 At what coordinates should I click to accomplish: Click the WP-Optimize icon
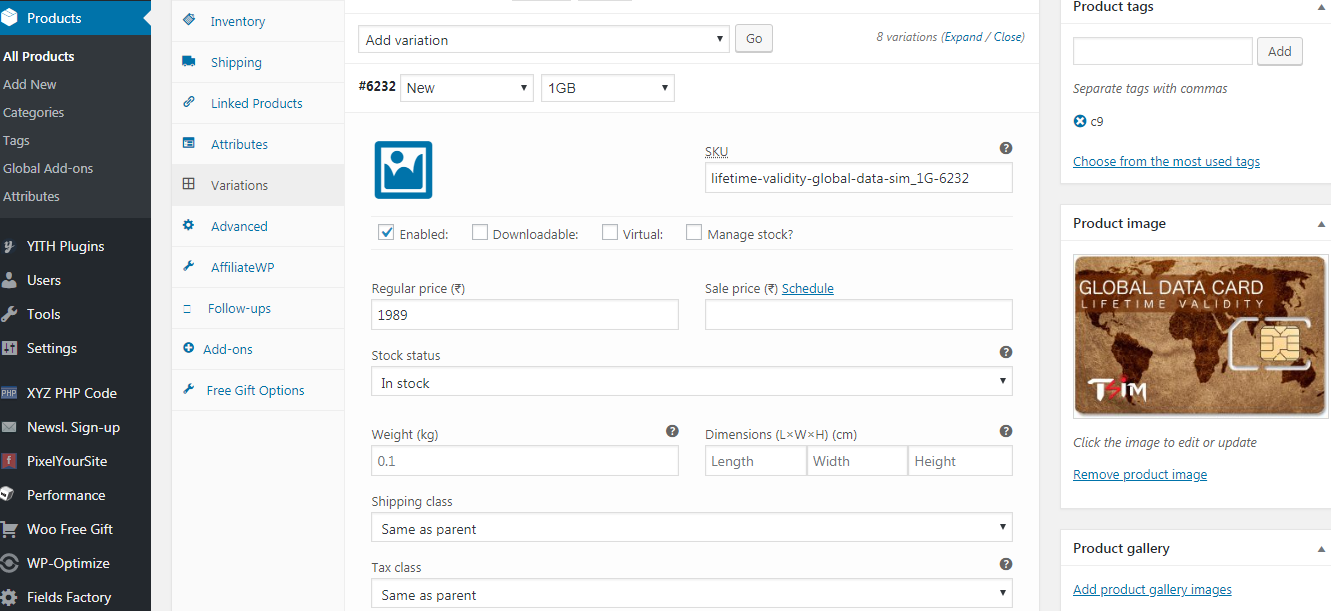pos(10,563)
